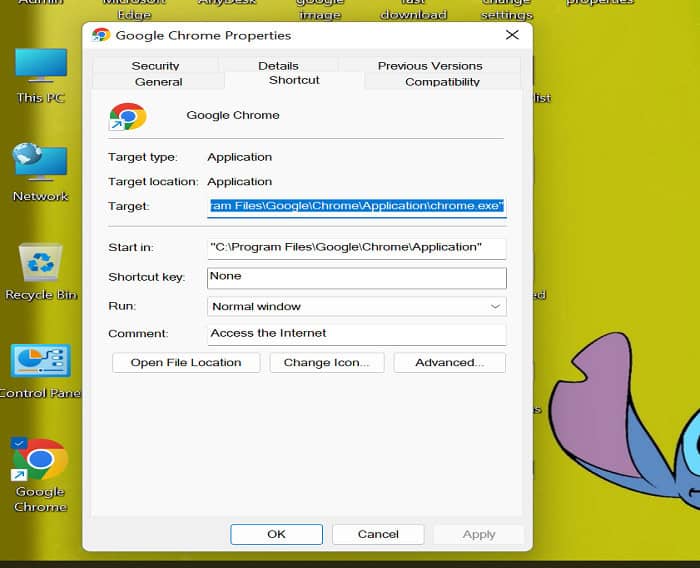The height and width of the screenshot is (568, 700).
Task: Click the large Chrome shortcut icon in dialog
Action: [128, 116]
